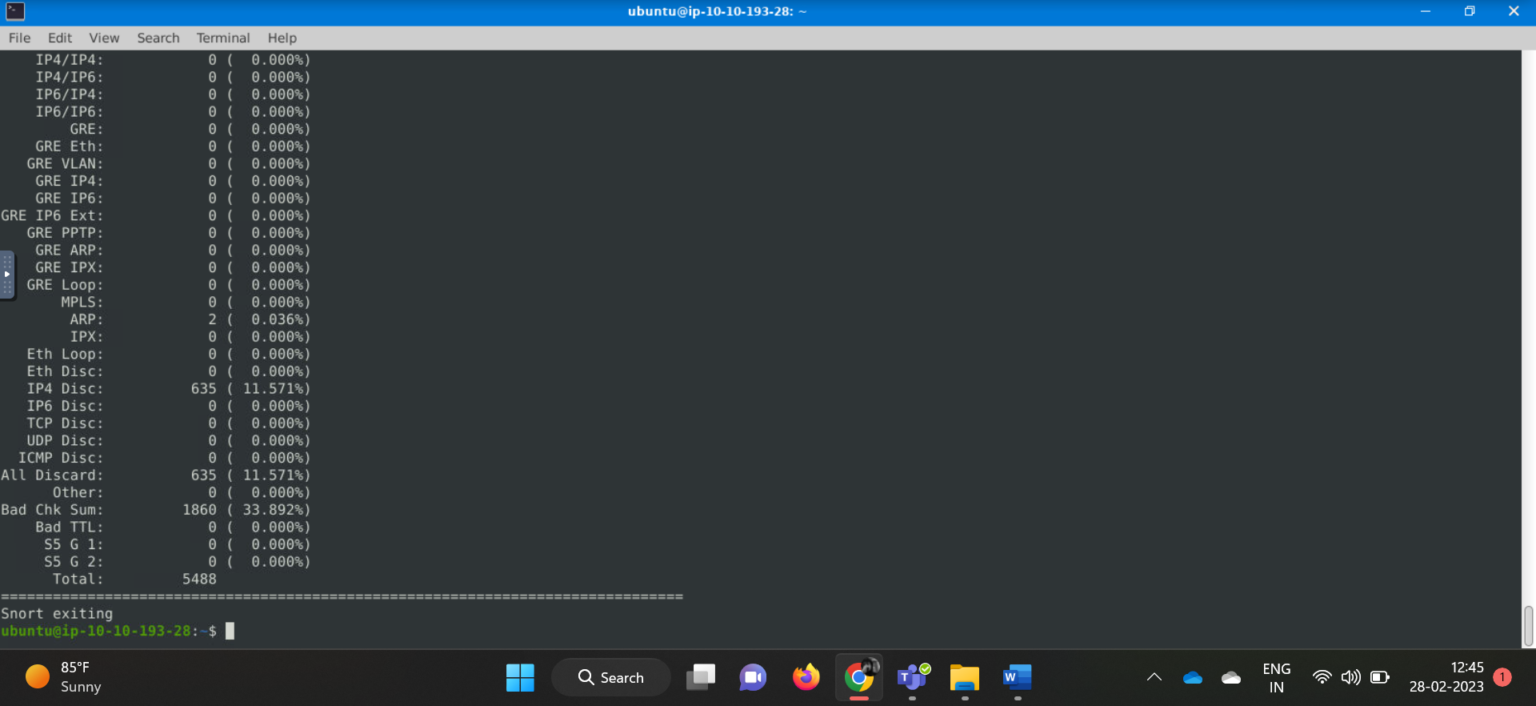The height and width of the screenshot is (706, 1536).
Task: Open the Help menu
Action: pyautogui.click(x=282, y=38)
